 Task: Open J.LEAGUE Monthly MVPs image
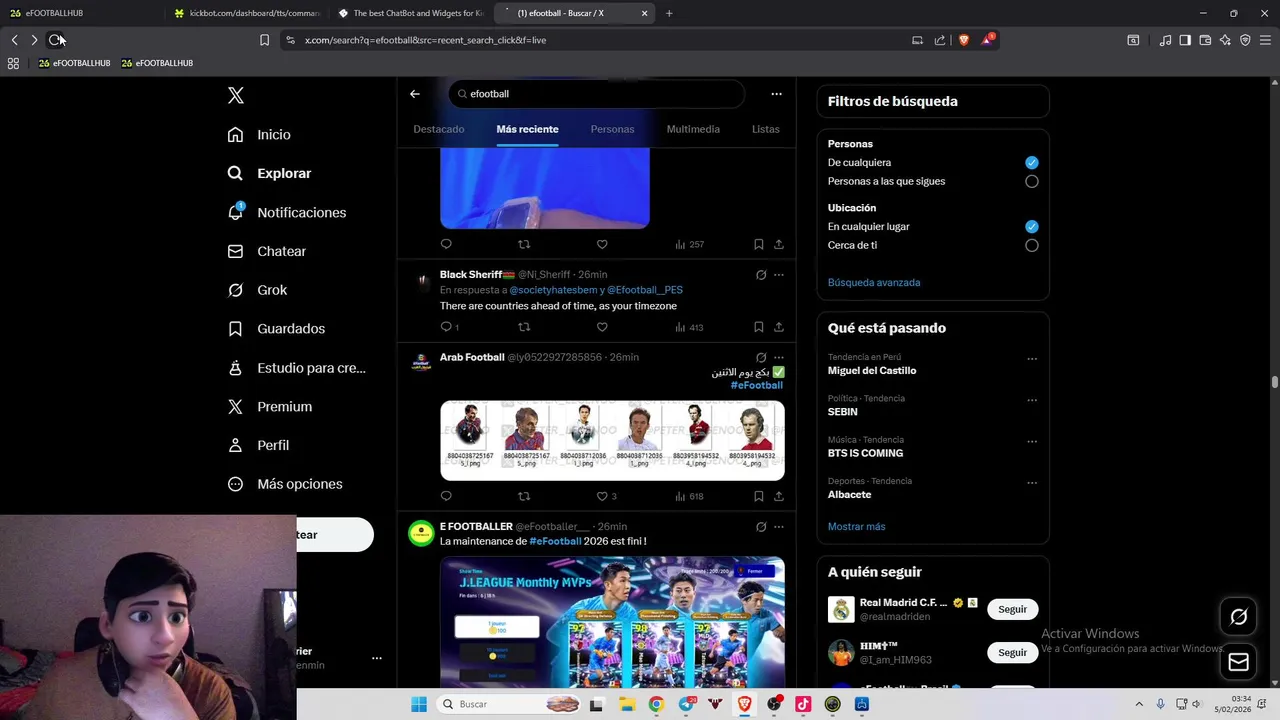612,622
